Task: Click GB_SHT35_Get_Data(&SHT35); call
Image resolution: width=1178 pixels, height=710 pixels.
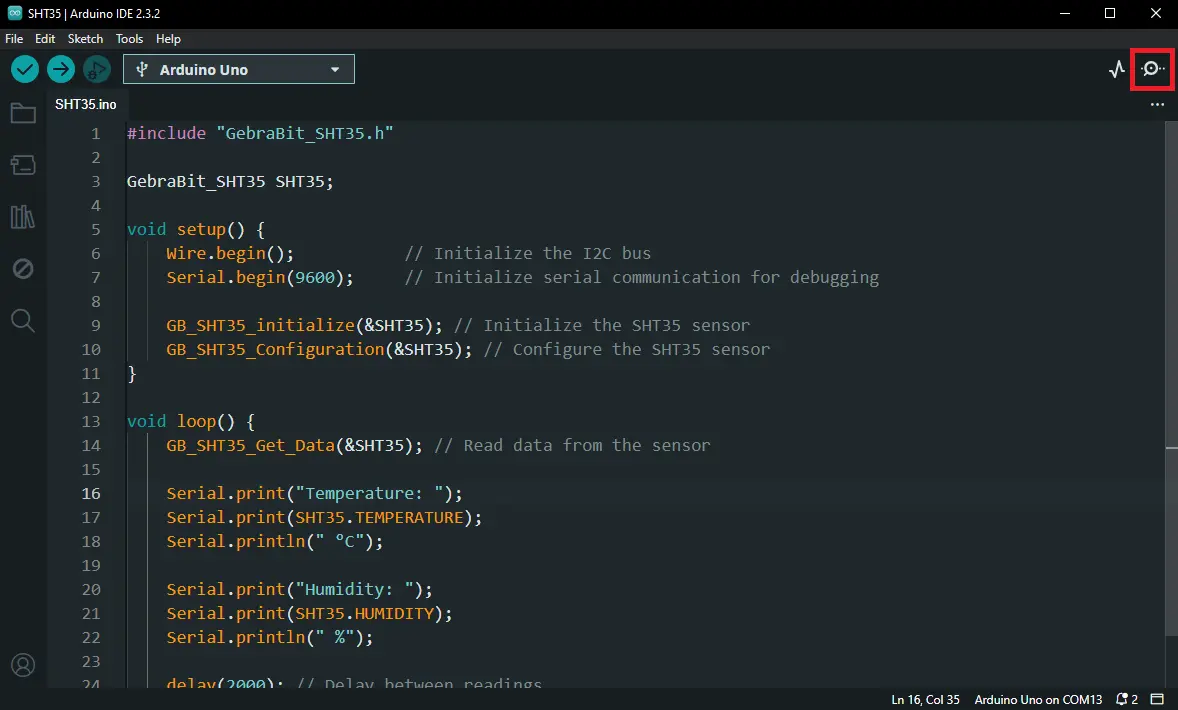Action: click(x=294, y=446)
